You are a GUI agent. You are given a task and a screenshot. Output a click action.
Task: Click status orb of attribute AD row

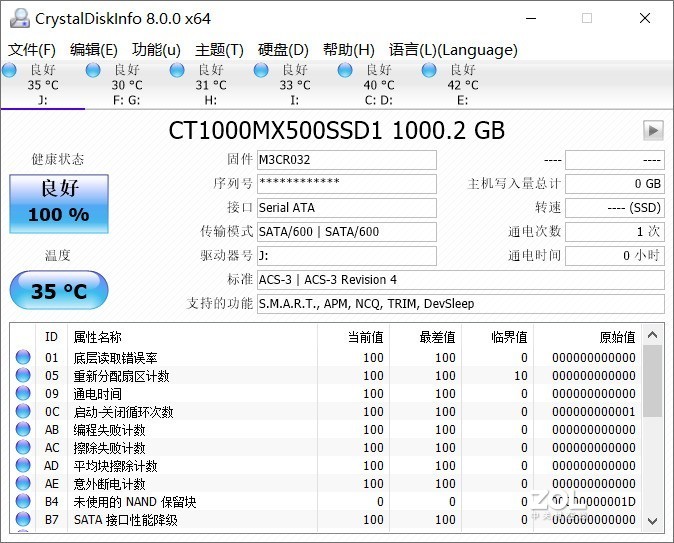[x=23, y=465]
